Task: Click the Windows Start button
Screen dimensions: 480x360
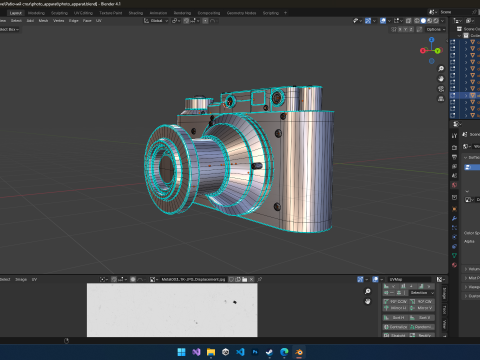Action: tap(182, 352)
